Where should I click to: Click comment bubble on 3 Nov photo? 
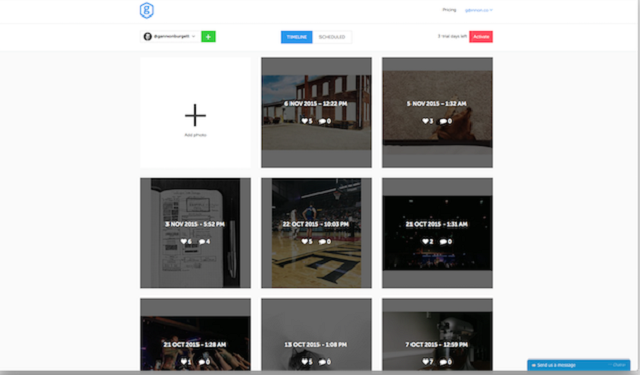pos(202,242)
